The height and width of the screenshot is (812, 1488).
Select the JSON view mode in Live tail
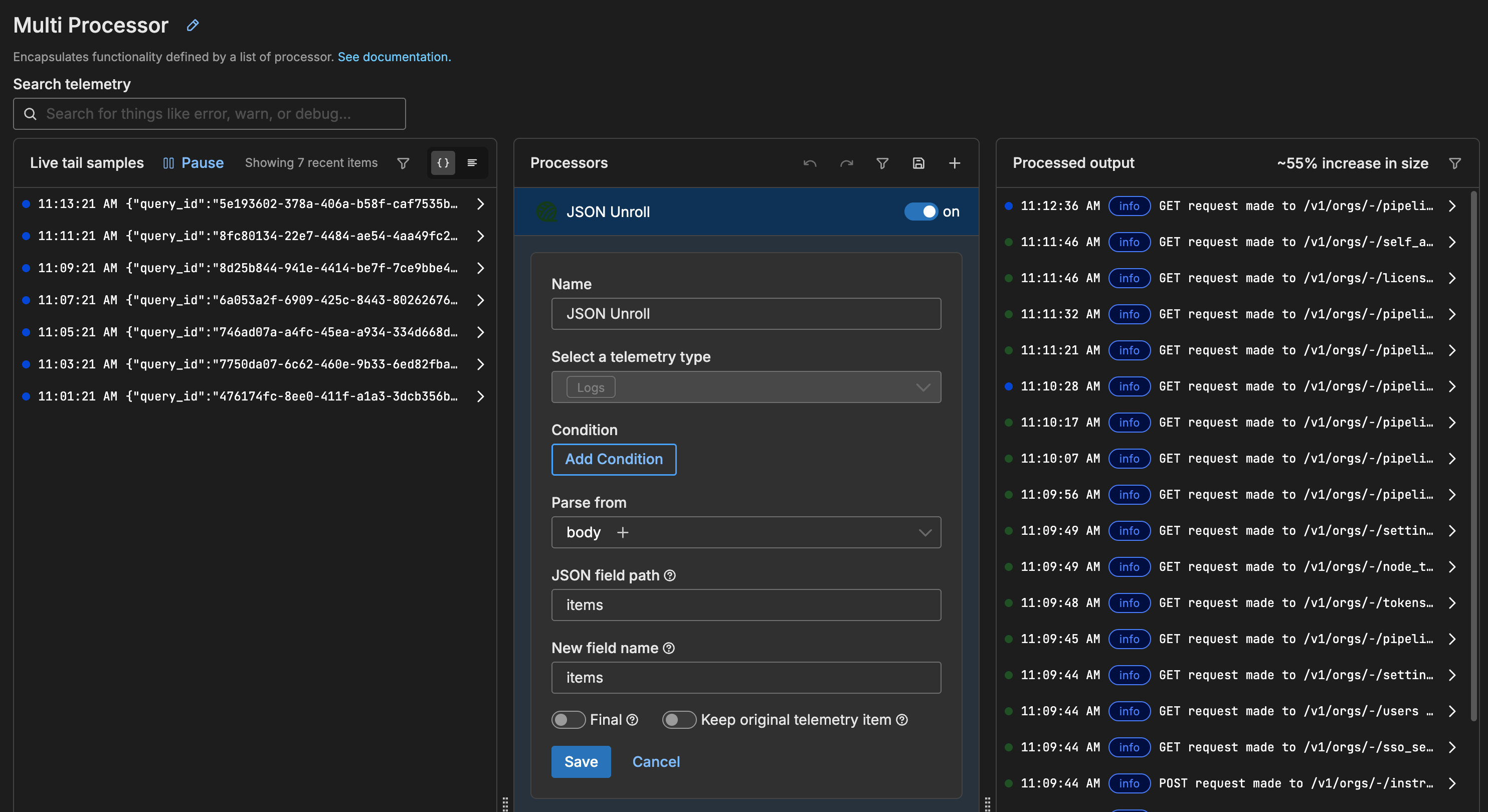(x=443, y=163)
